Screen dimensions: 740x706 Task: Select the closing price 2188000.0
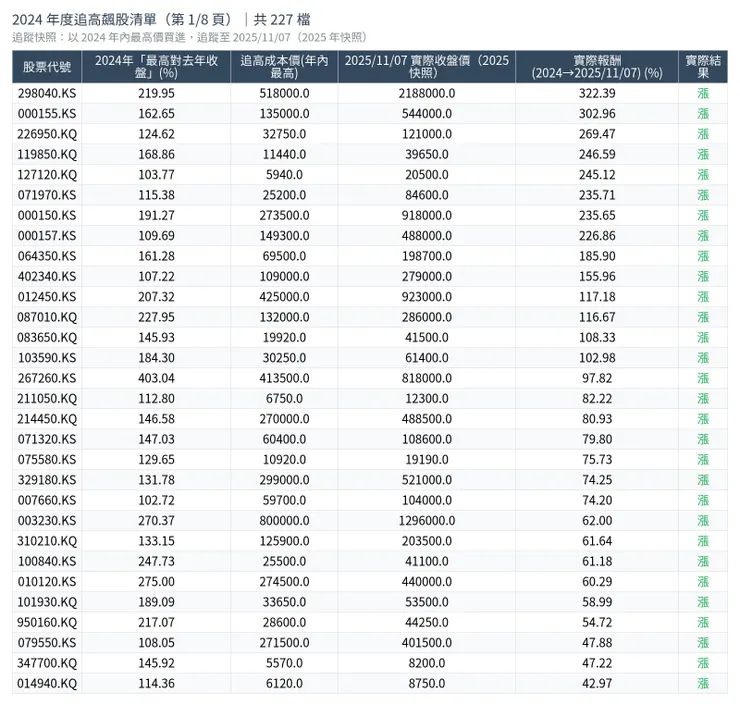(427, 93)
